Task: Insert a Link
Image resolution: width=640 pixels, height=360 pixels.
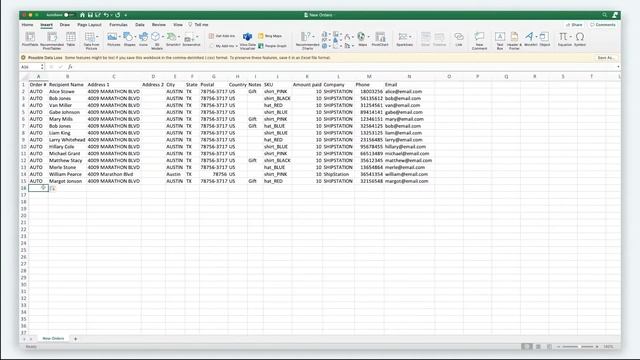Action: [x=459, y=40]
